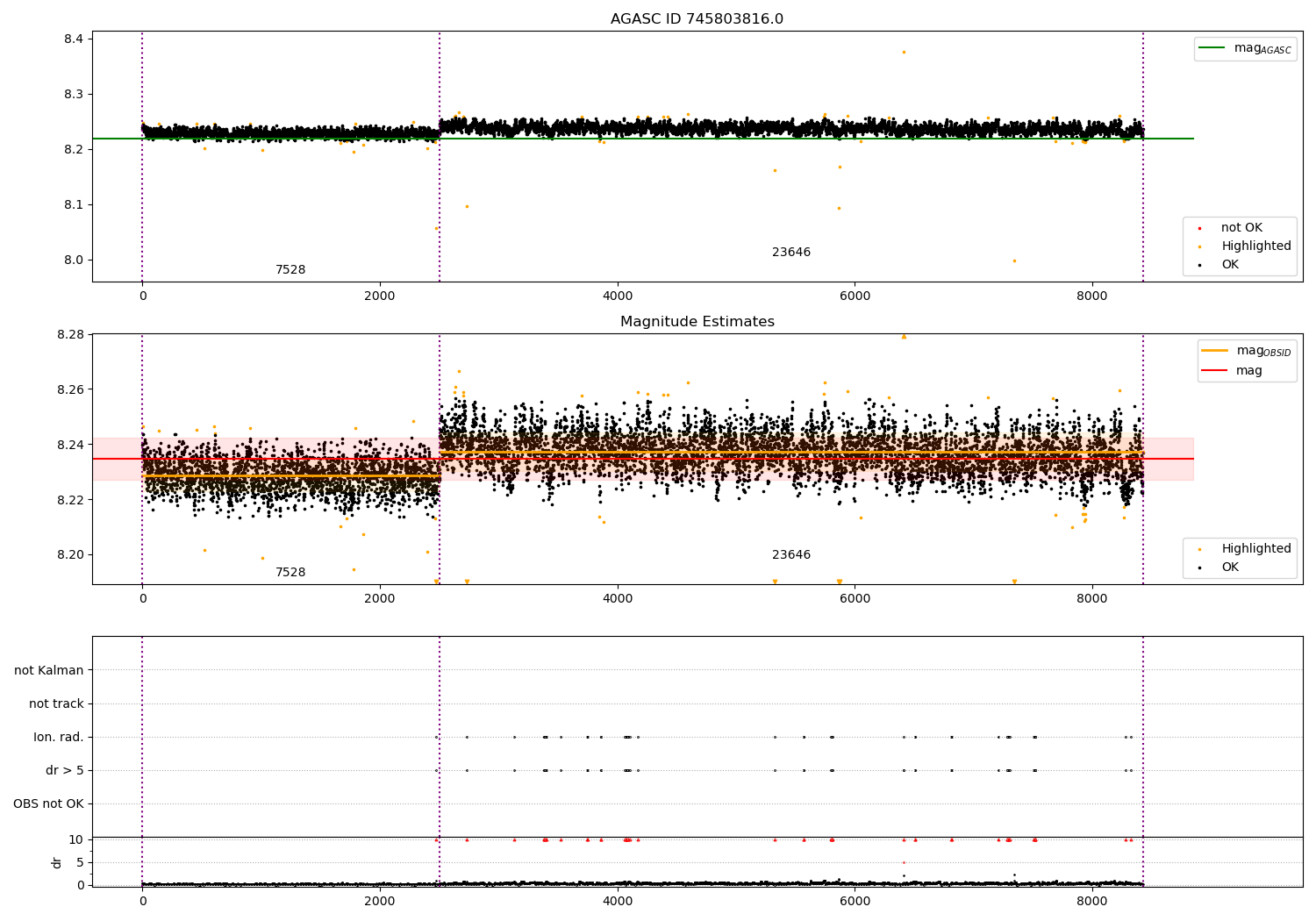Click the 8.0 tick on top plot y-axis
The width and height of the screenshot is (1316, 921).
tap(74, 261)
